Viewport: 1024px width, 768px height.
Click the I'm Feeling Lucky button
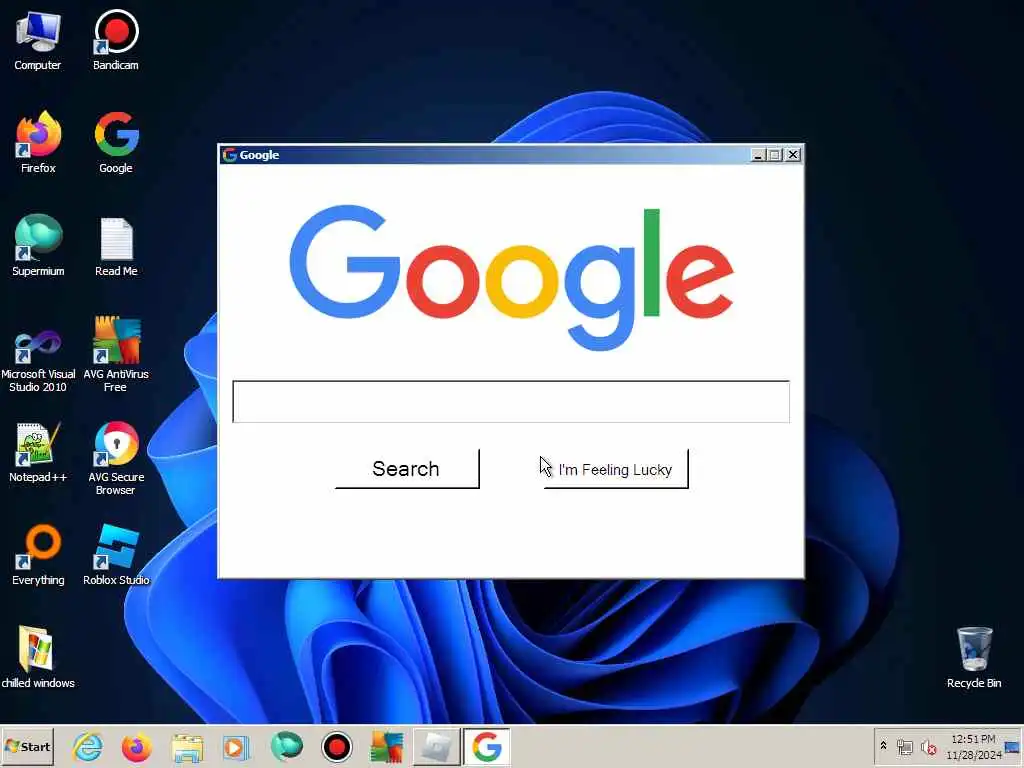[616, 468]
